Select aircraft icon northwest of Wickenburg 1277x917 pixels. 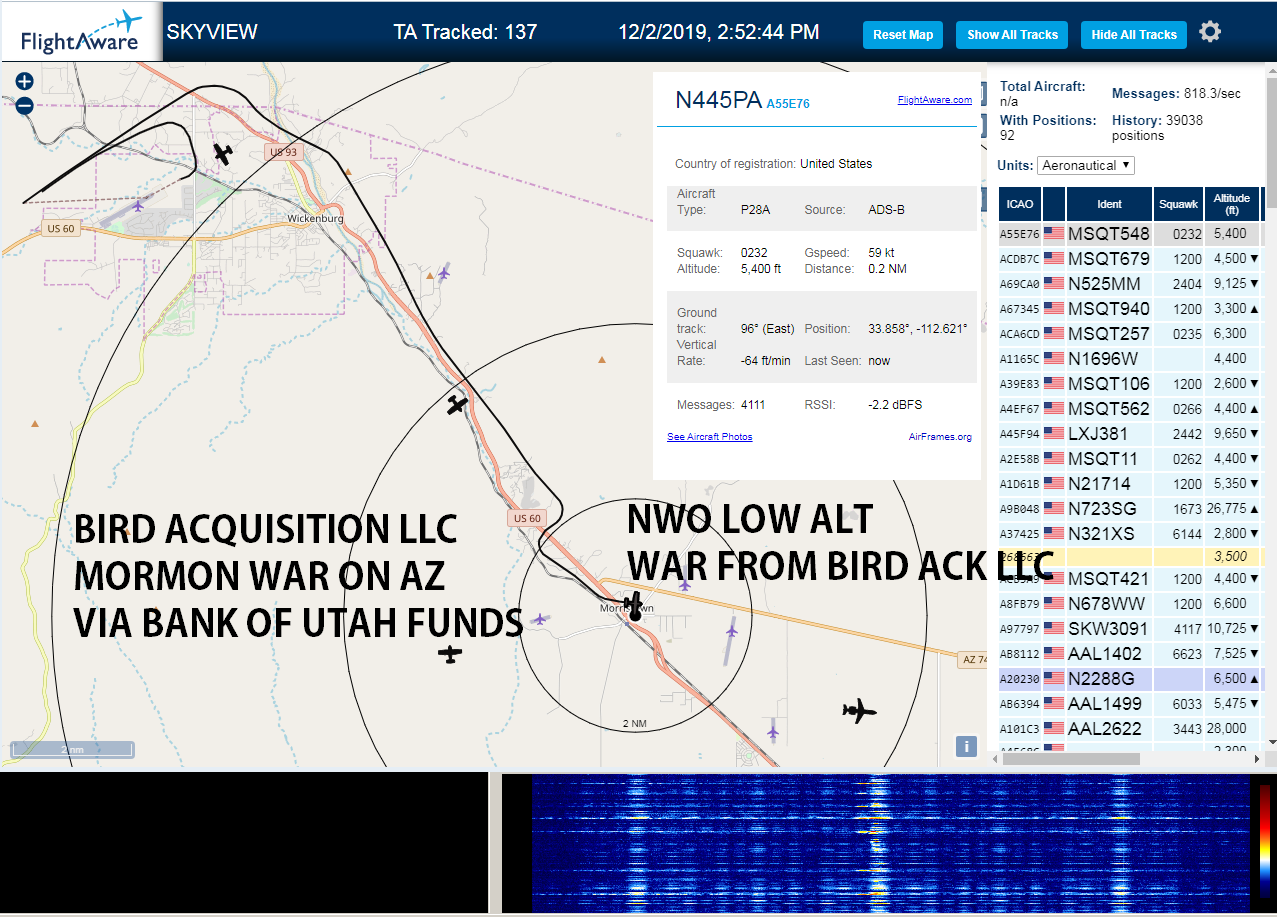pyautogui.click(x=223, y=153)
